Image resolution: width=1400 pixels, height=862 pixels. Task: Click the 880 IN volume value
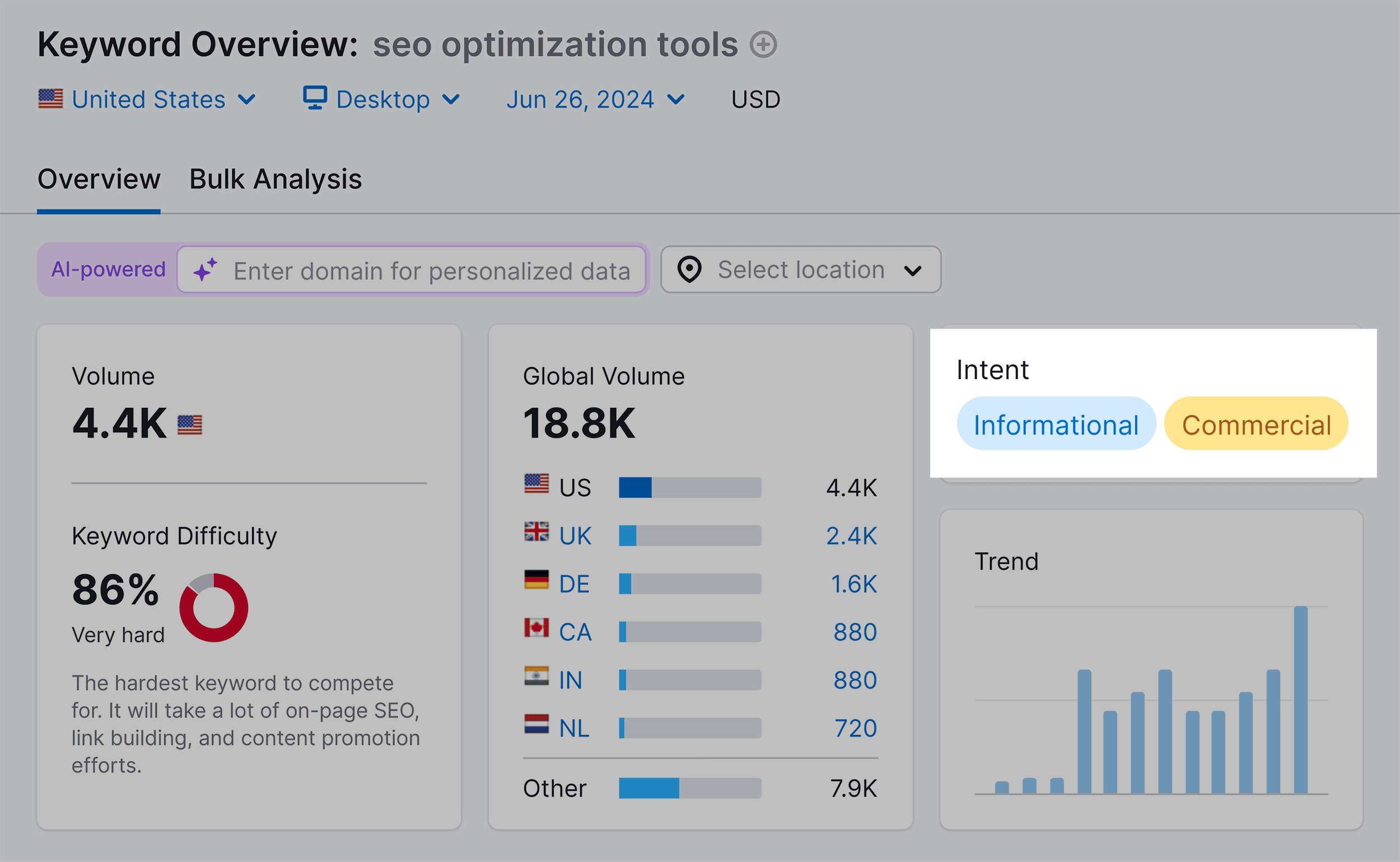point(855,680)
